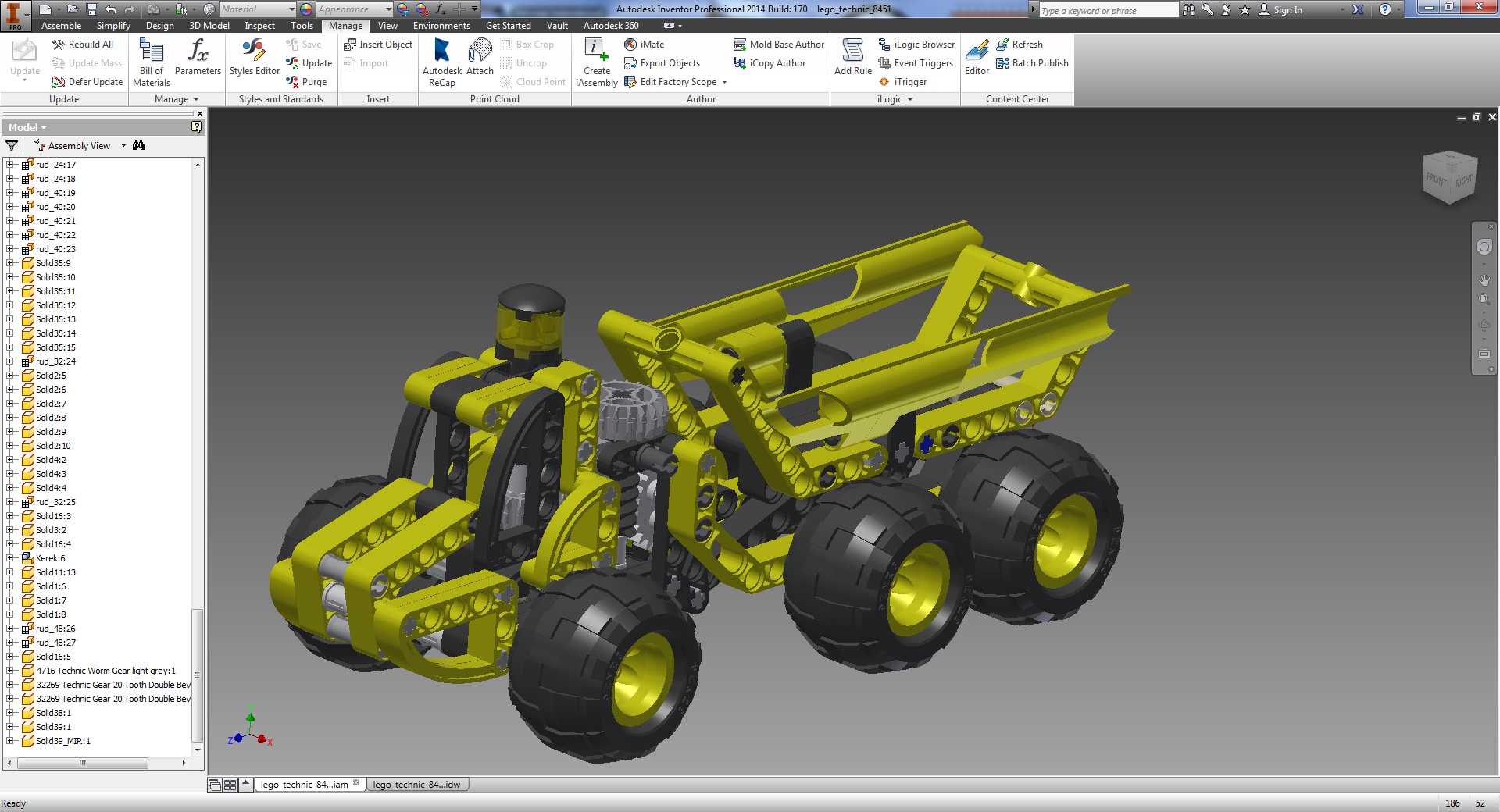1500x812 pixels.
Task: Click the Rebuild All button
Action: [84, 45]
